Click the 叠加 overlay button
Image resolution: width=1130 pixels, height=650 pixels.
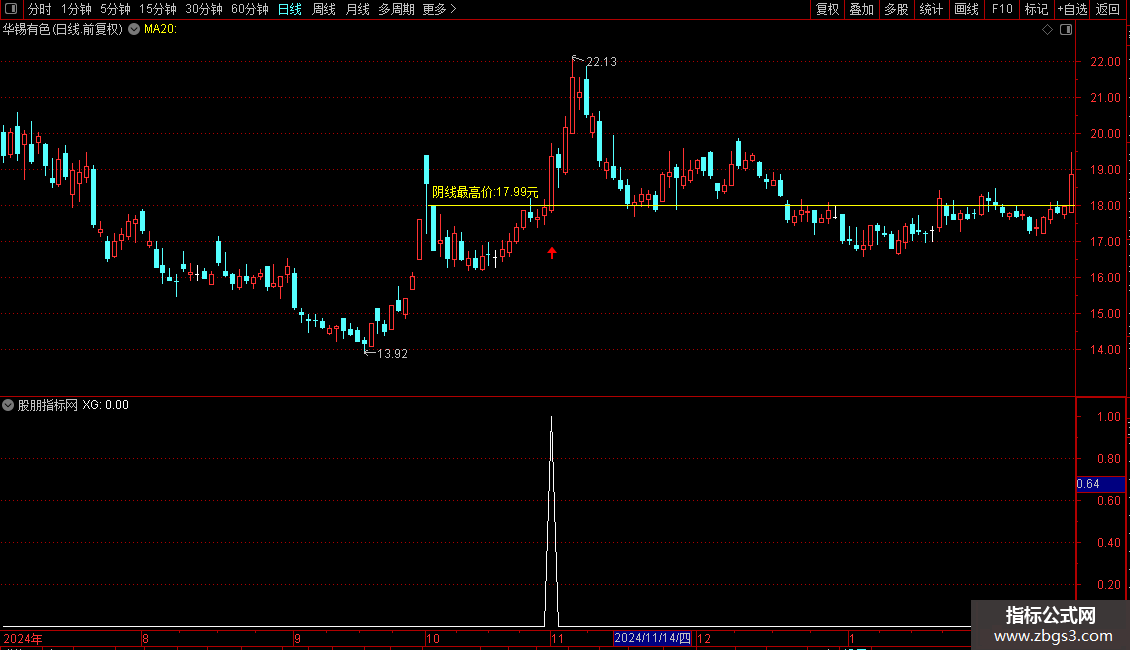pyautogui.click(x=861, y=9)
